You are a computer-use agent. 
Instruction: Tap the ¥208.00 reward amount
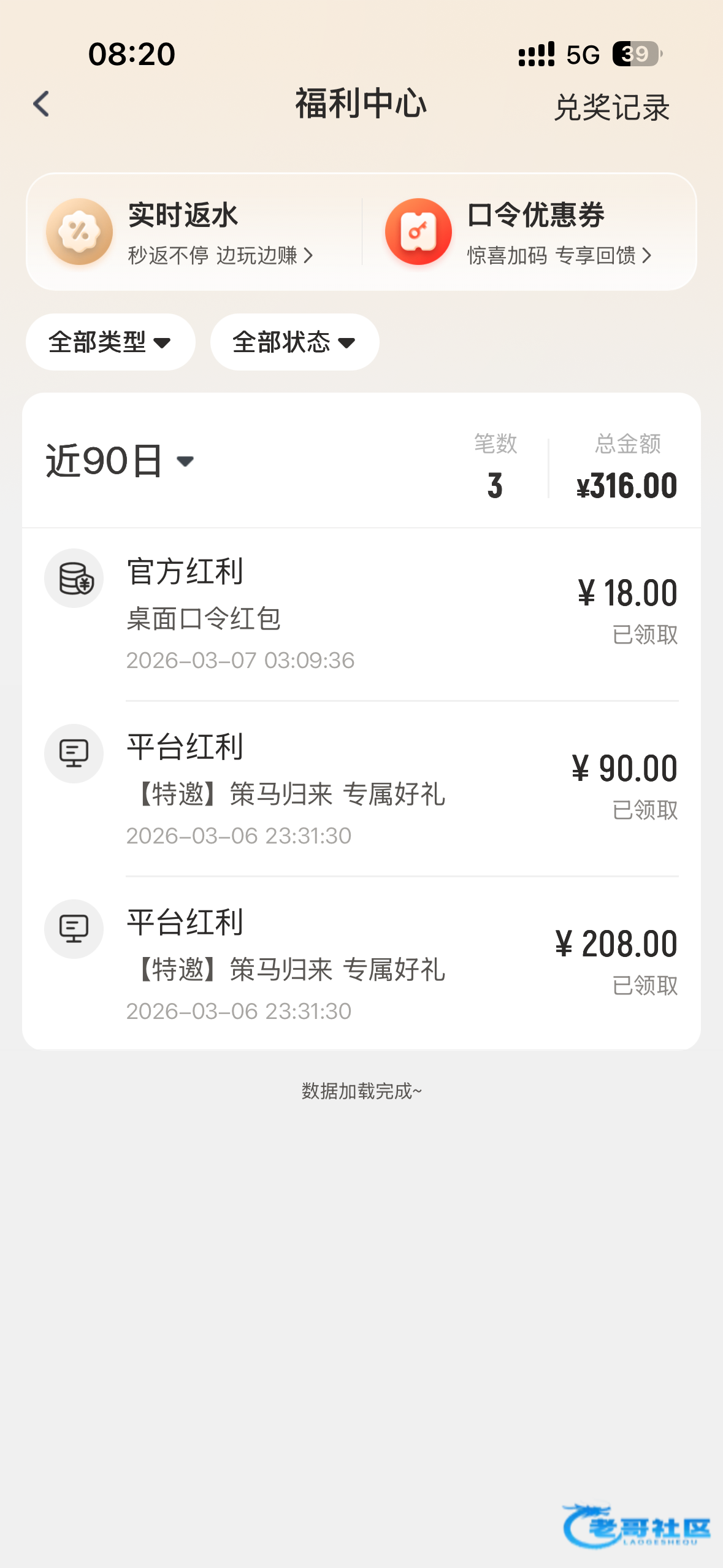click(x=616, y=944)
